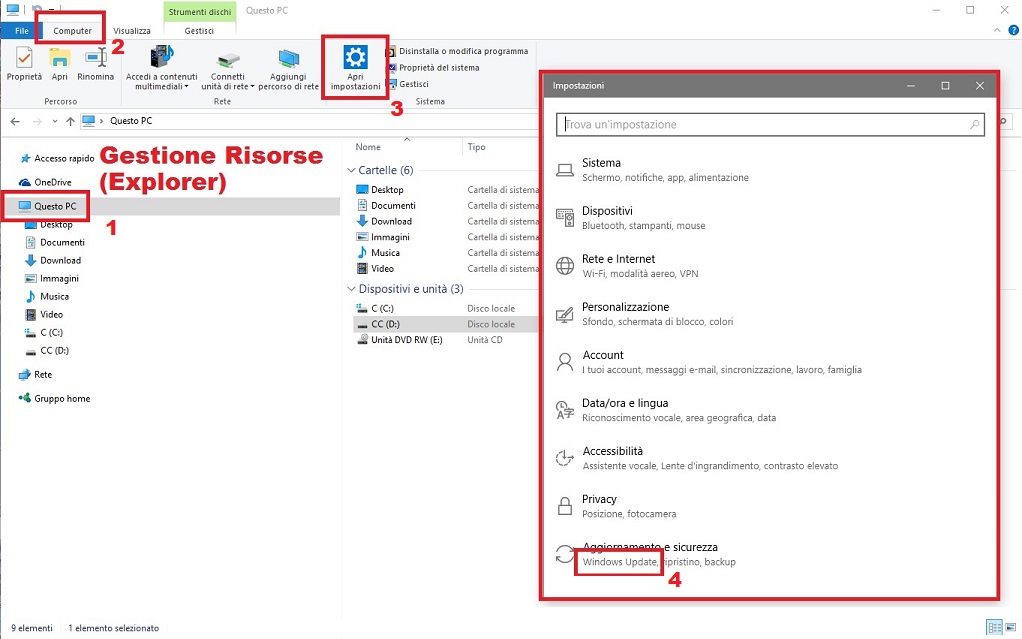
Task: Collapse the Dispositivi e unità (3) group
Action: [x=351, y=289]
